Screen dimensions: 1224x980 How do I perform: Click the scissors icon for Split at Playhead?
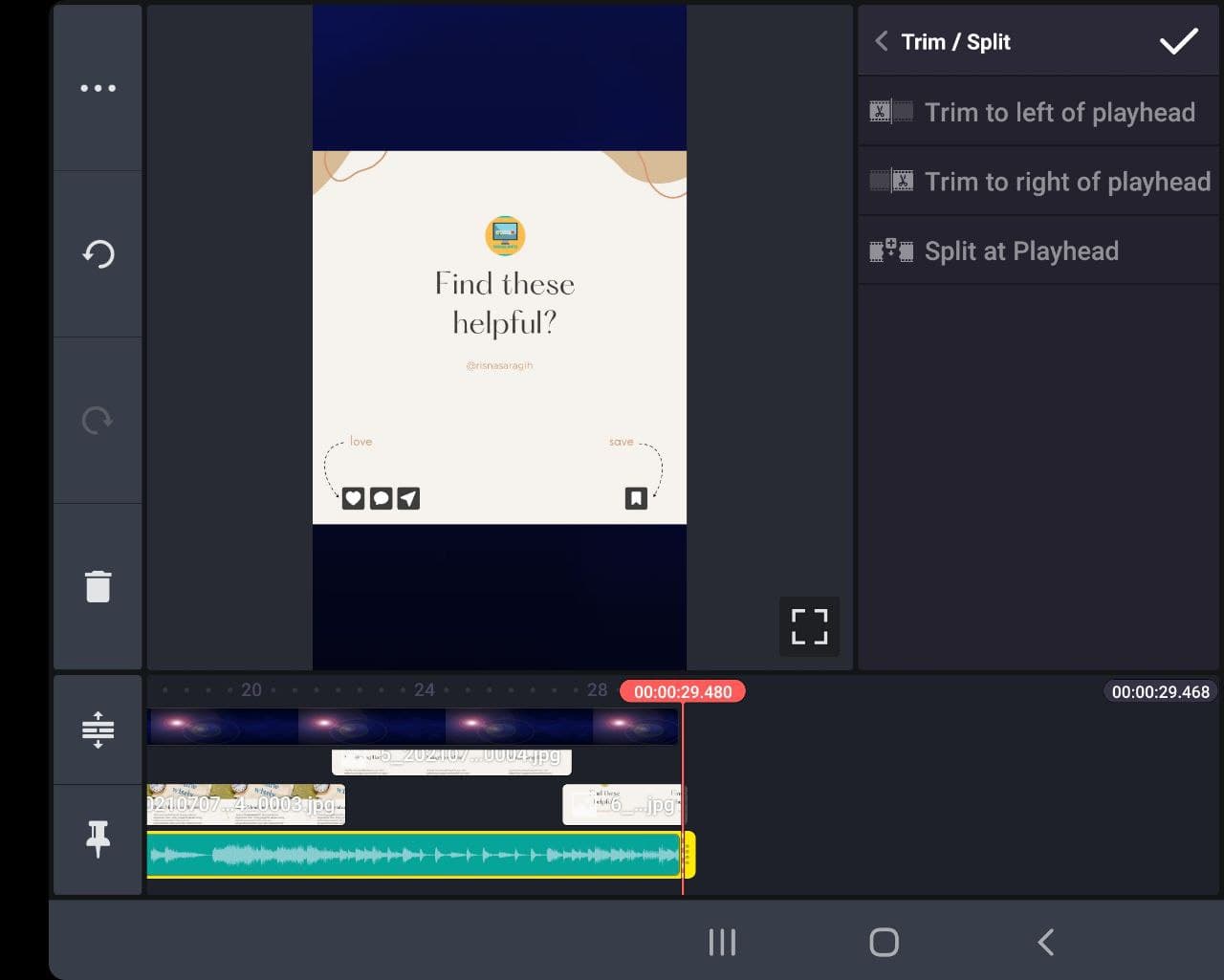tap(891, 250)
